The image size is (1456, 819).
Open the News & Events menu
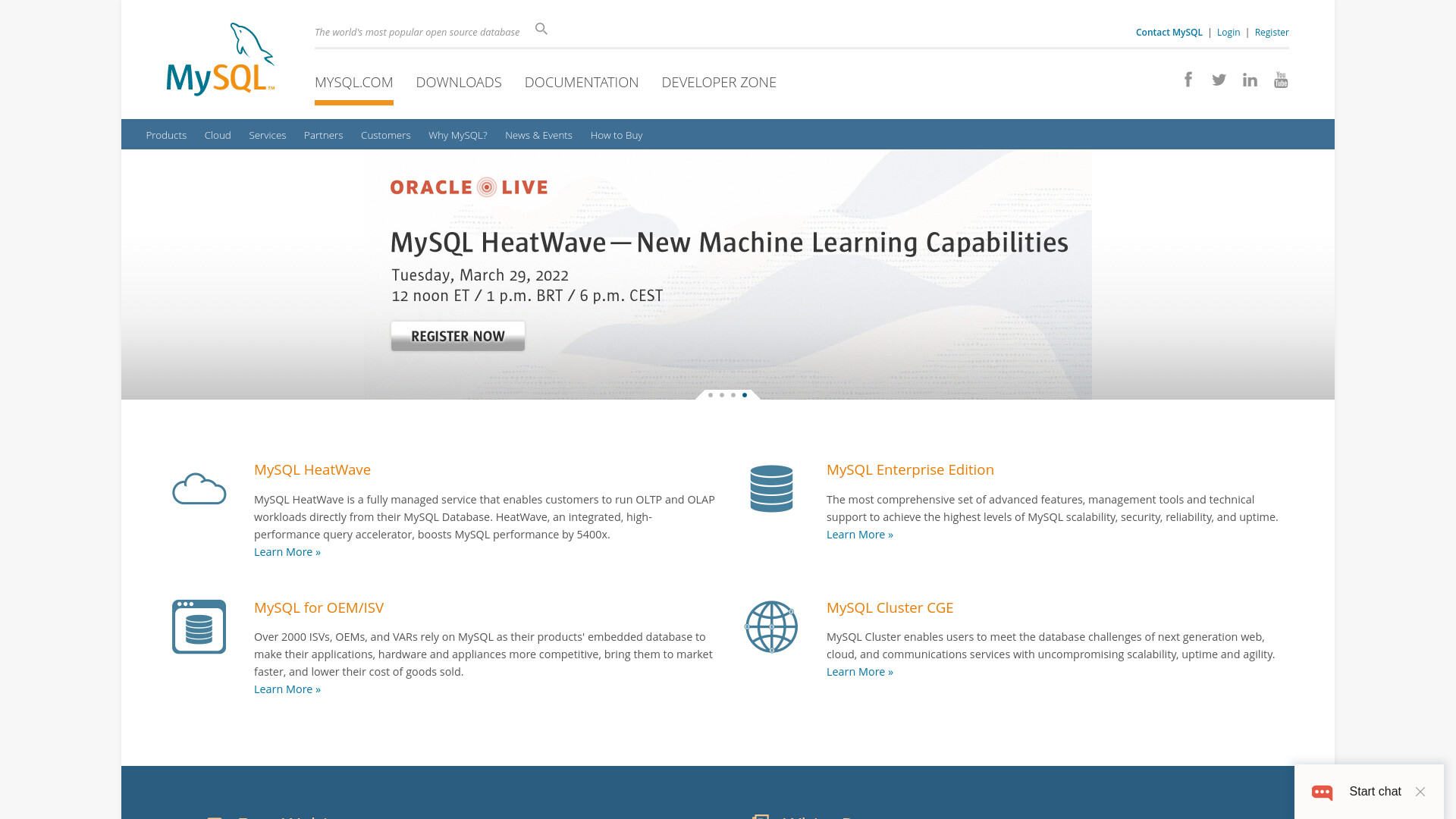(x=538, y=135)
